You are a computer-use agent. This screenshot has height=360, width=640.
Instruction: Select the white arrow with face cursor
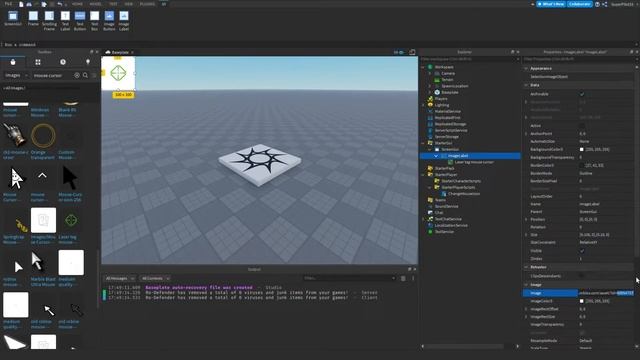click(x=16, y=178)
